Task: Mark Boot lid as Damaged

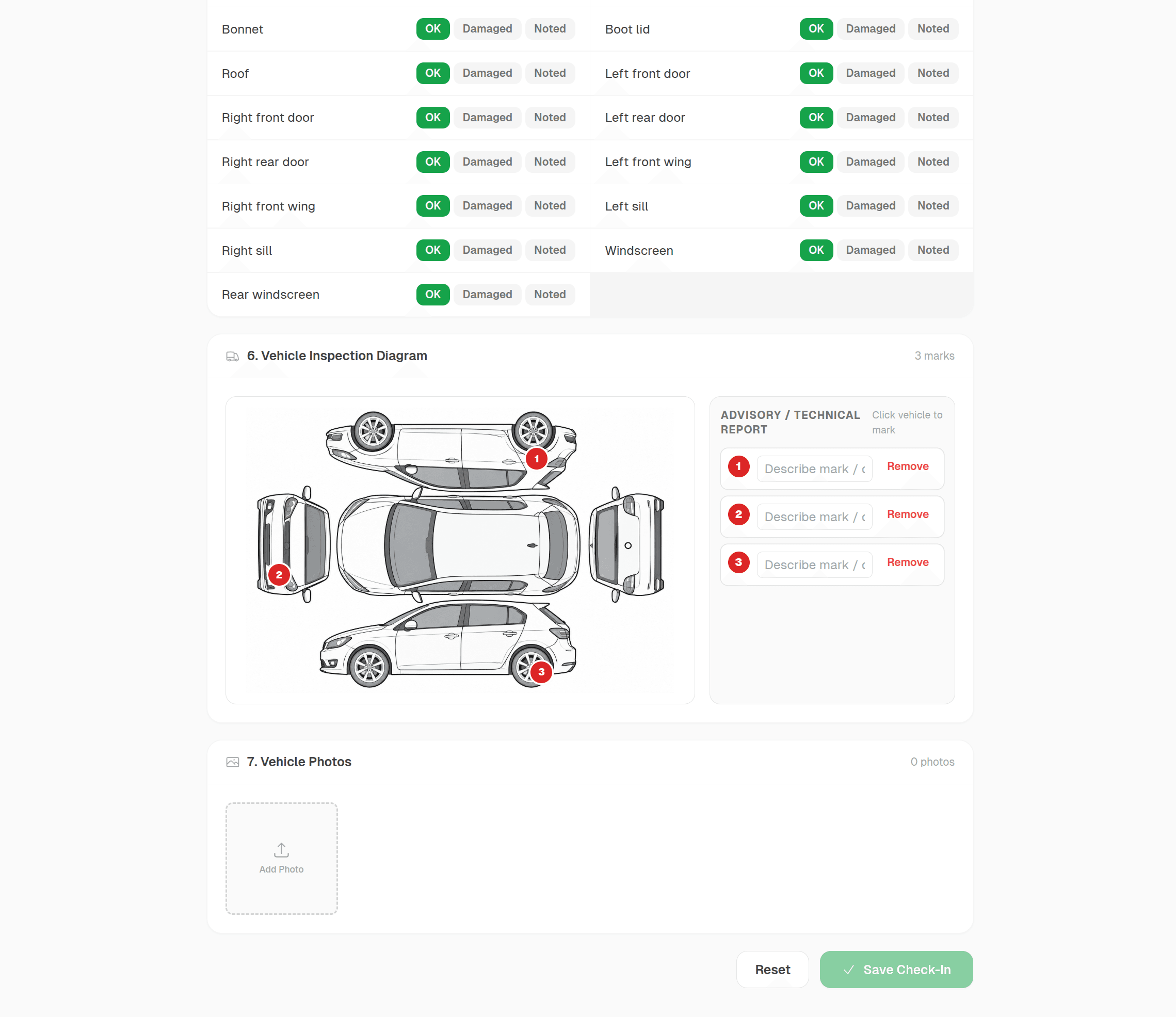Action: pyautogui.click(x=871, y=29)
